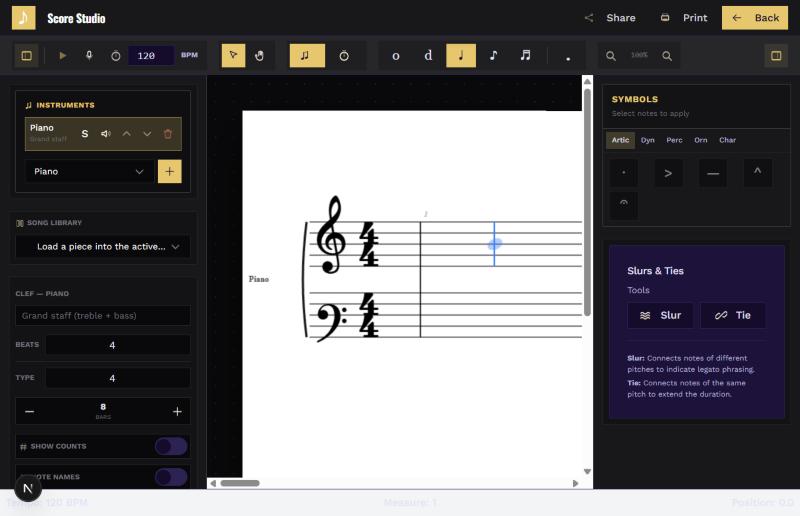Apply the marcato caret articulation
Screen dimensions: 800x516
pos(758,173)
